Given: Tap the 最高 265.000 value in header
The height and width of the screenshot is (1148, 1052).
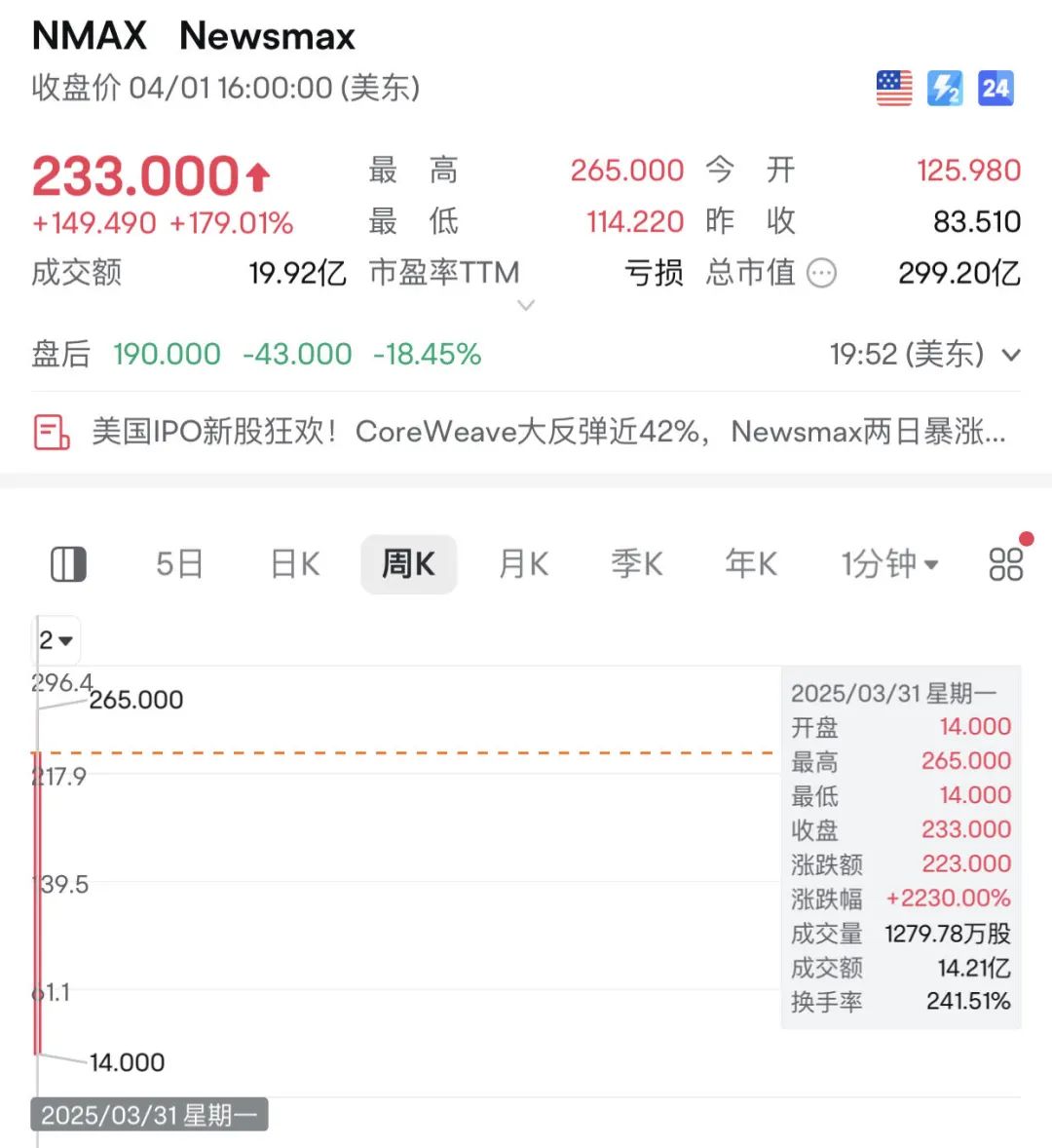Looking at the screenshot, I should [627, 171].
